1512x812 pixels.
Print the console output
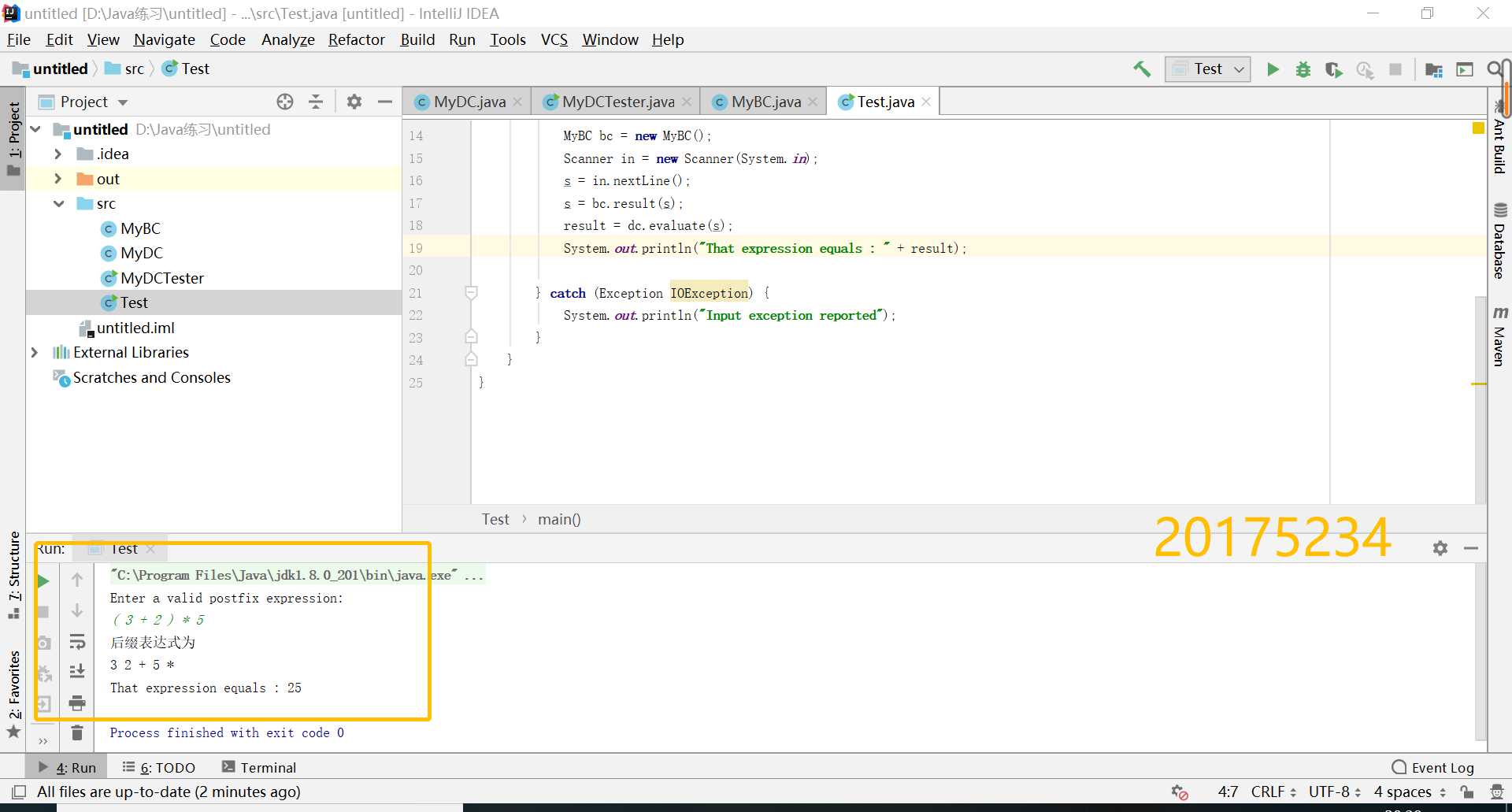point(77,702)
